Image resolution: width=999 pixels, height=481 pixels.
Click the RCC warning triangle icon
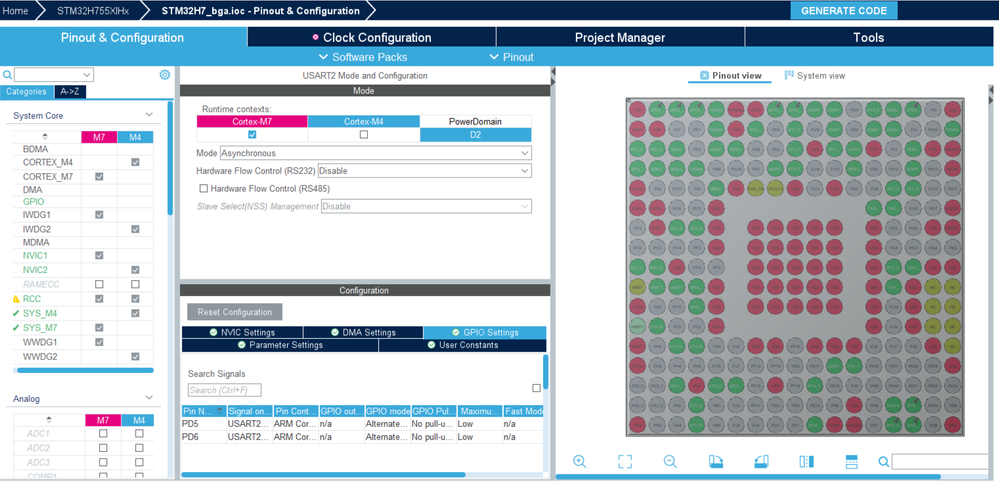[16, 299]
